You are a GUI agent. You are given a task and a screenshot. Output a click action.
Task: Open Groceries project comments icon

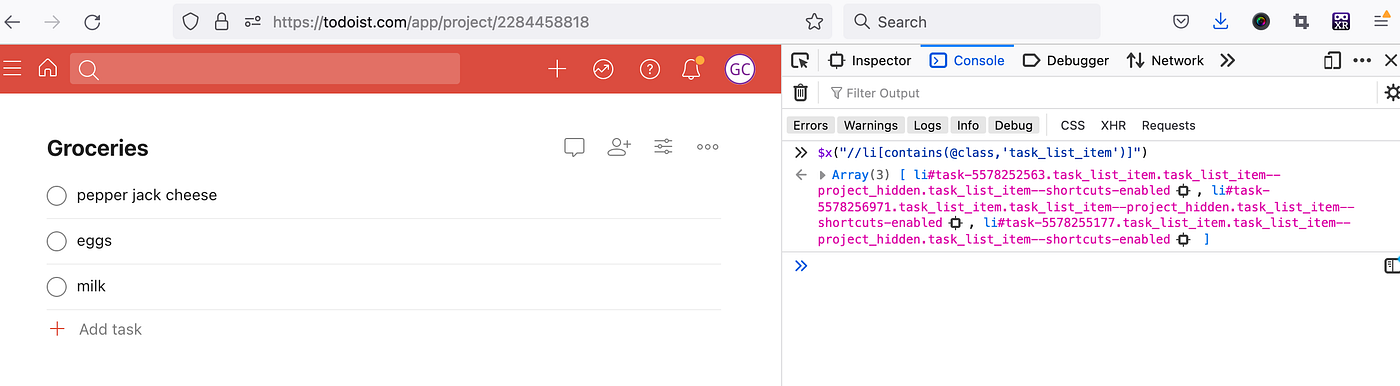[x=574, y=147]
